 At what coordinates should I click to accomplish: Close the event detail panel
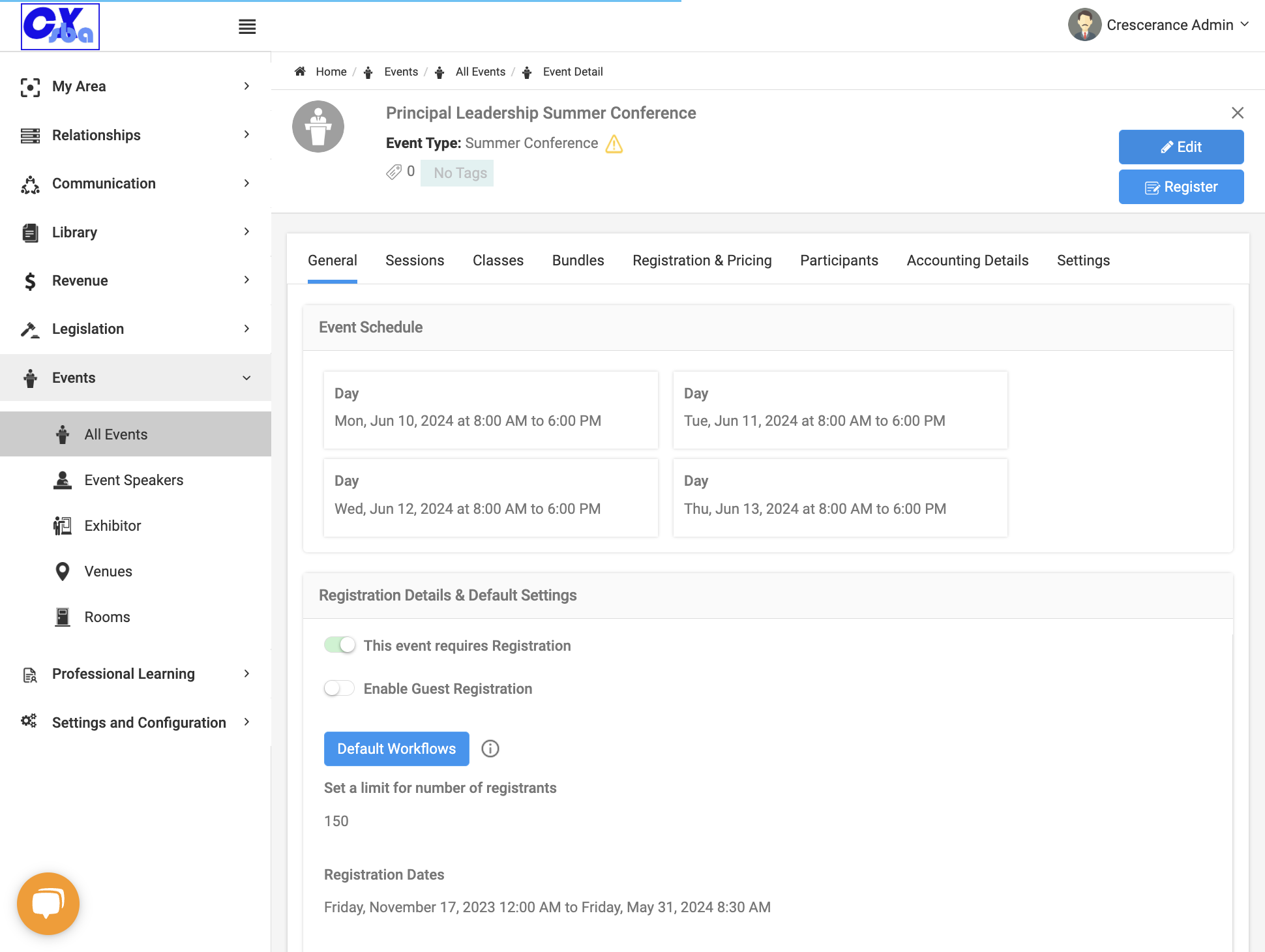click(1238, 113)
